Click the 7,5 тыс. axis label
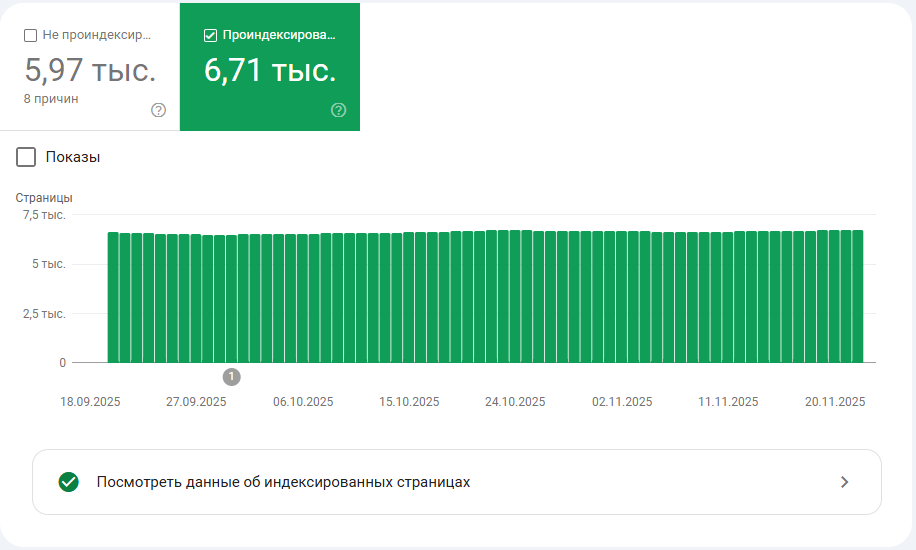Image resolution: width=916 pixels, height=550 pixels. pos(44,215)
